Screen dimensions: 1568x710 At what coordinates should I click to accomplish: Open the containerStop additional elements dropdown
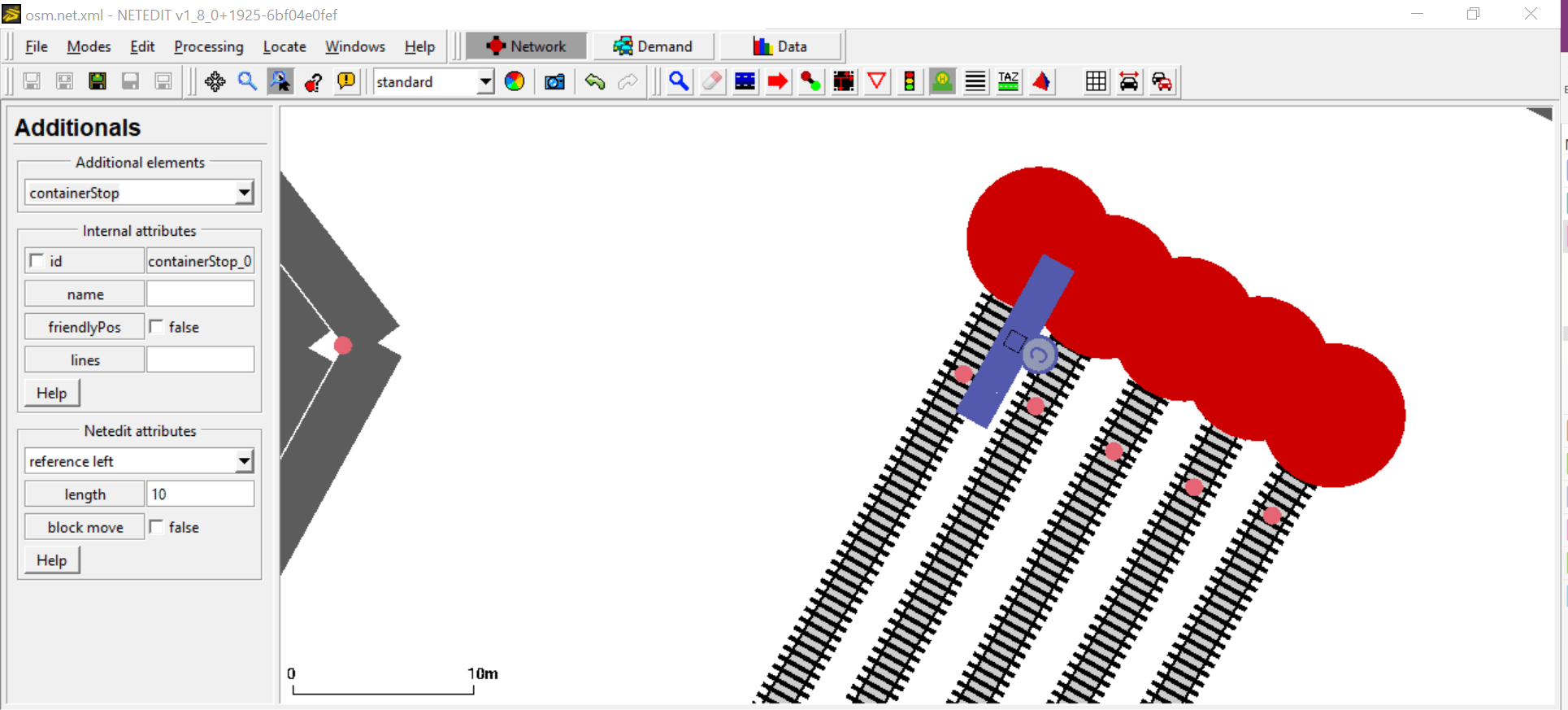244,193
